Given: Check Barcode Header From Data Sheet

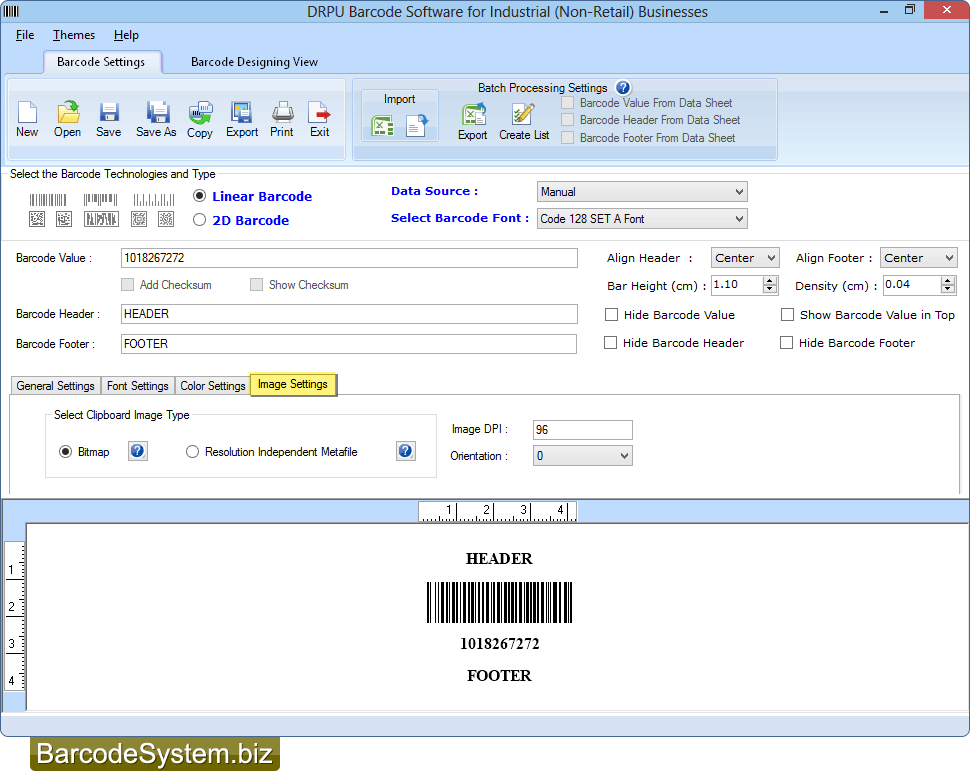Looking at the screenshot, I should click(x=567, y=120).
